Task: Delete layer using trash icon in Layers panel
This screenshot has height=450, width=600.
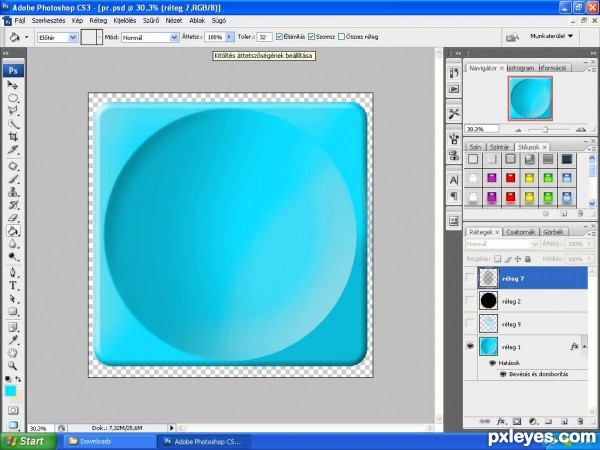Action: [580, 421]
